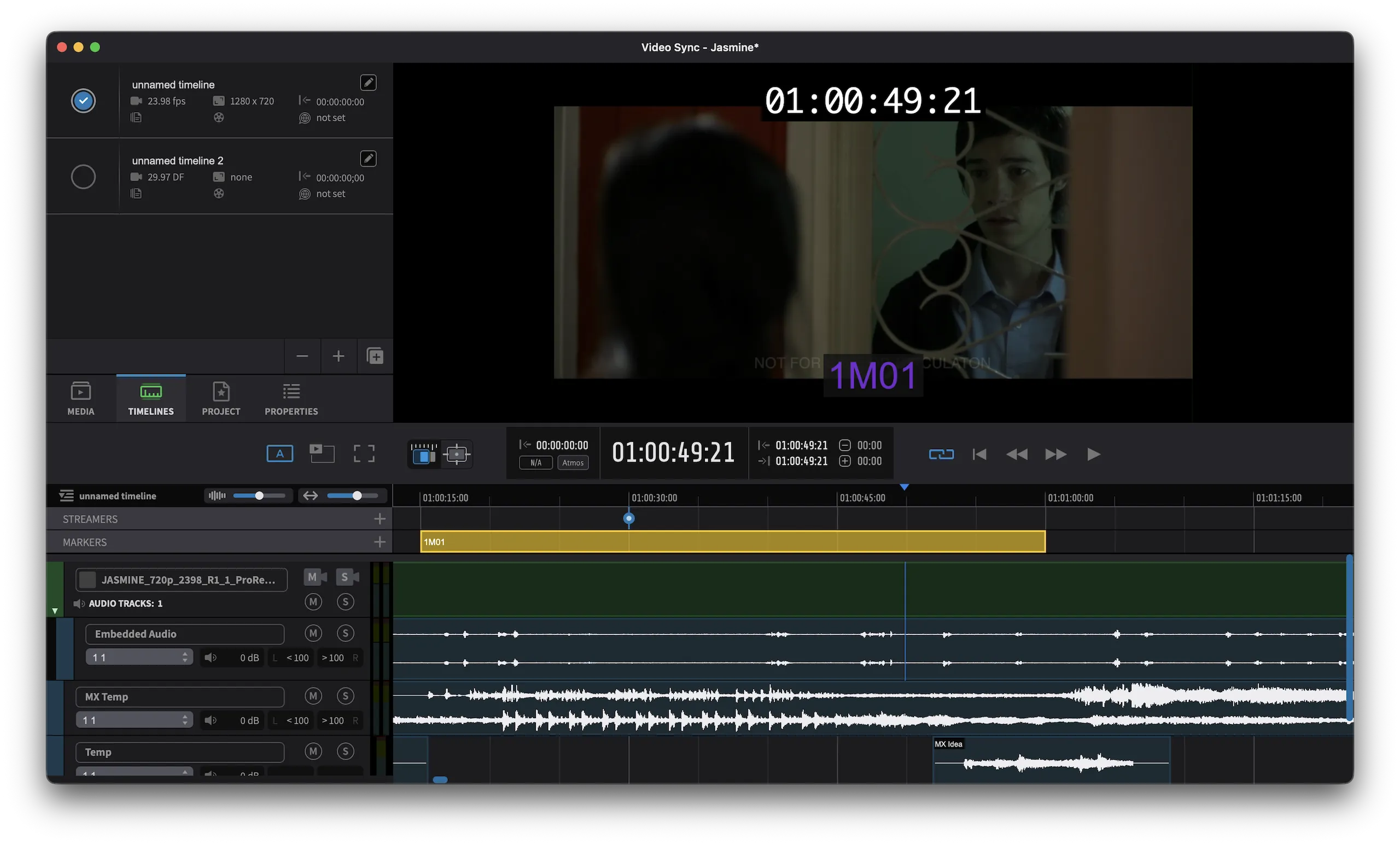Mute the Temp track
Screen dimensions: 1400x845
click(x=313, y=753)
